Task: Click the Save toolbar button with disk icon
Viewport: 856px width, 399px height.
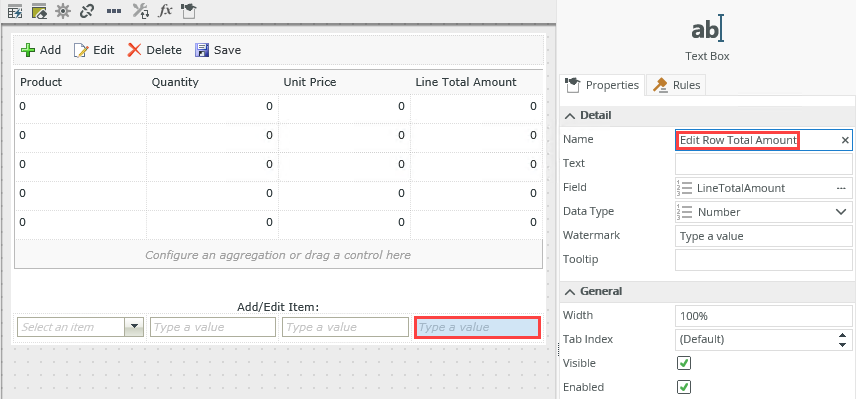Action: click(x=218, y=50)
